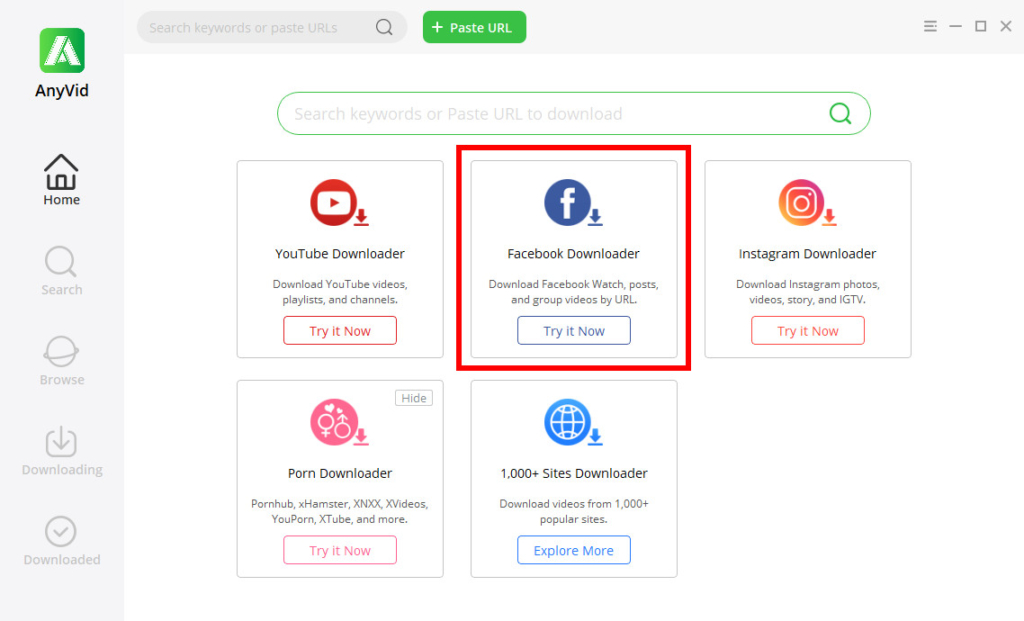The image size is (1024, 621).
Task: Close the AnyVid window
Action: (x=1006, y=26)
